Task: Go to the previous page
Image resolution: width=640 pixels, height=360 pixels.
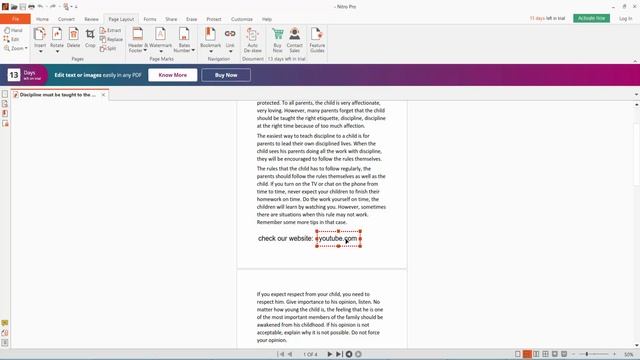Action: (x=290, y=354)
